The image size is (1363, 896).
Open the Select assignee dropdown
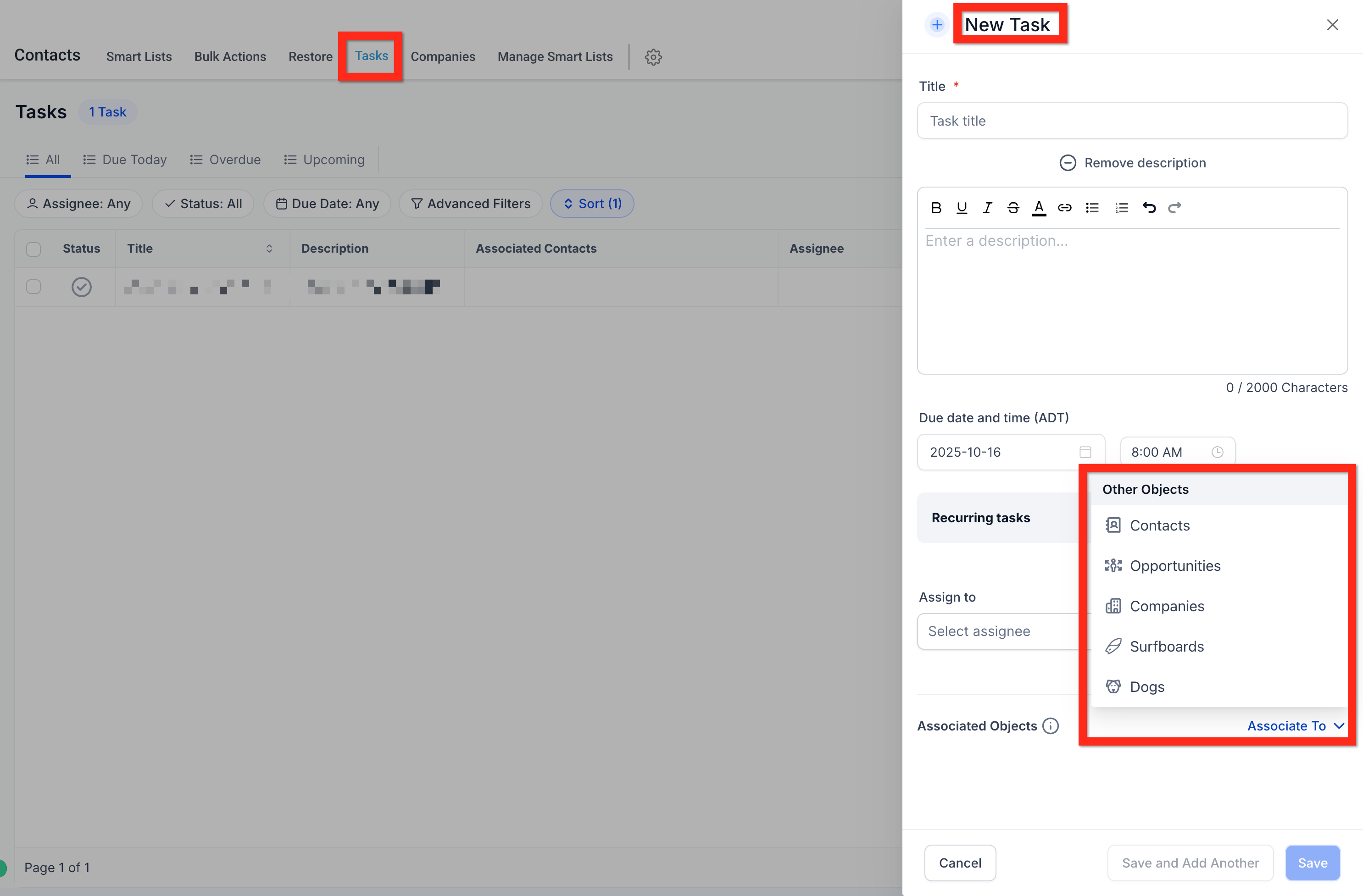tap(999, 631)
